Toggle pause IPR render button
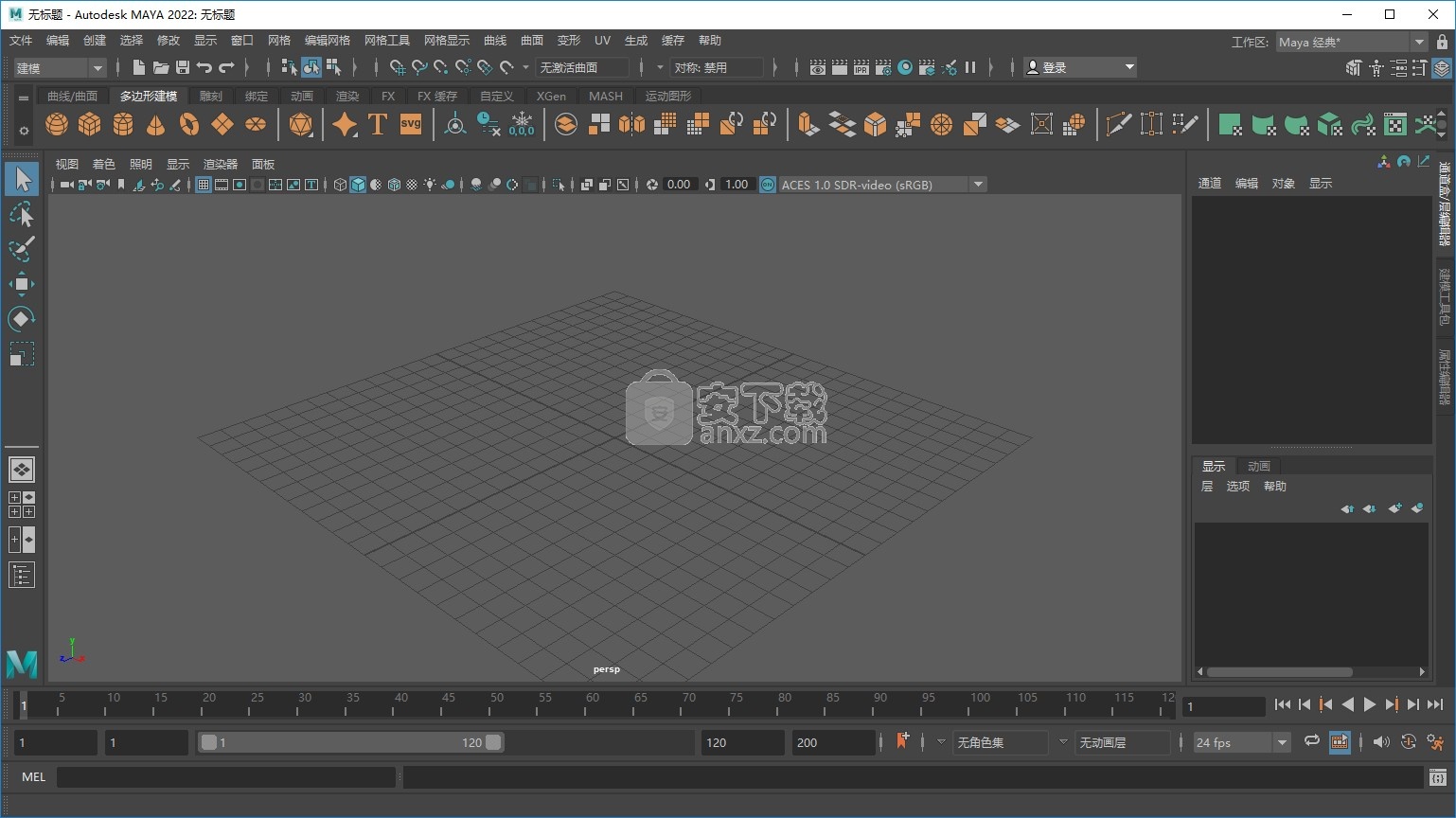This screenshot has width=1456, height=818. [x=970, y=67]
